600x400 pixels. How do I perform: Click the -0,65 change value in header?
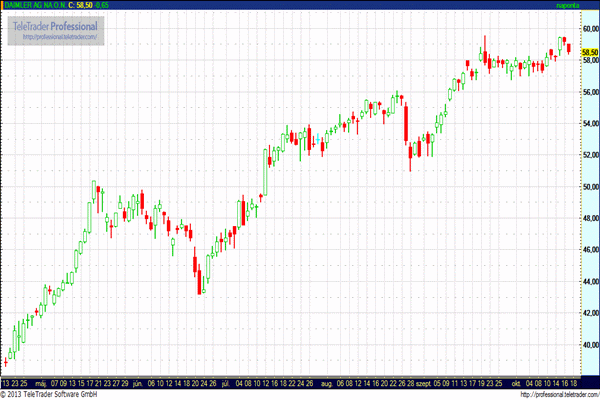106,7
